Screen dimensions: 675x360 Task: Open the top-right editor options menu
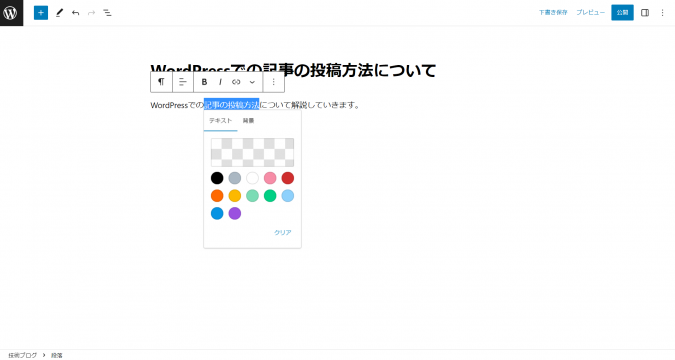click(663, 12)
